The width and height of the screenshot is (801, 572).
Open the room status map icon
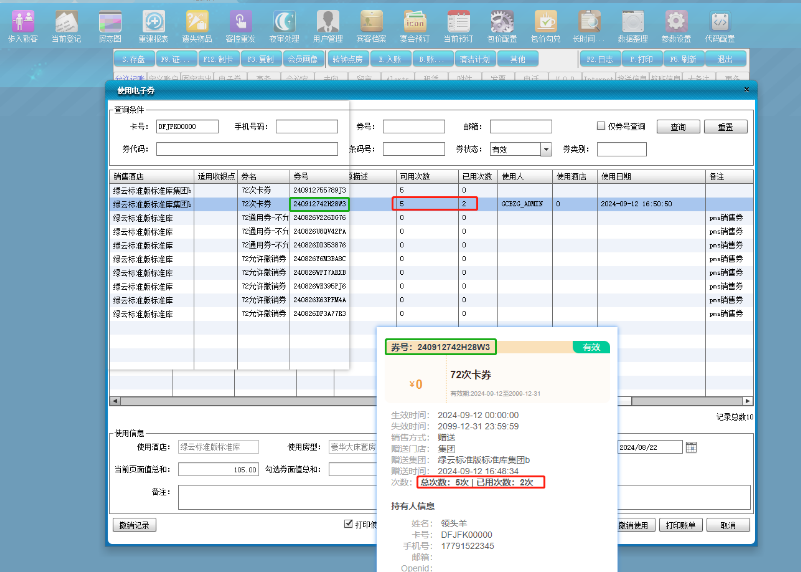pyautogui.click(x=110, y=27)
